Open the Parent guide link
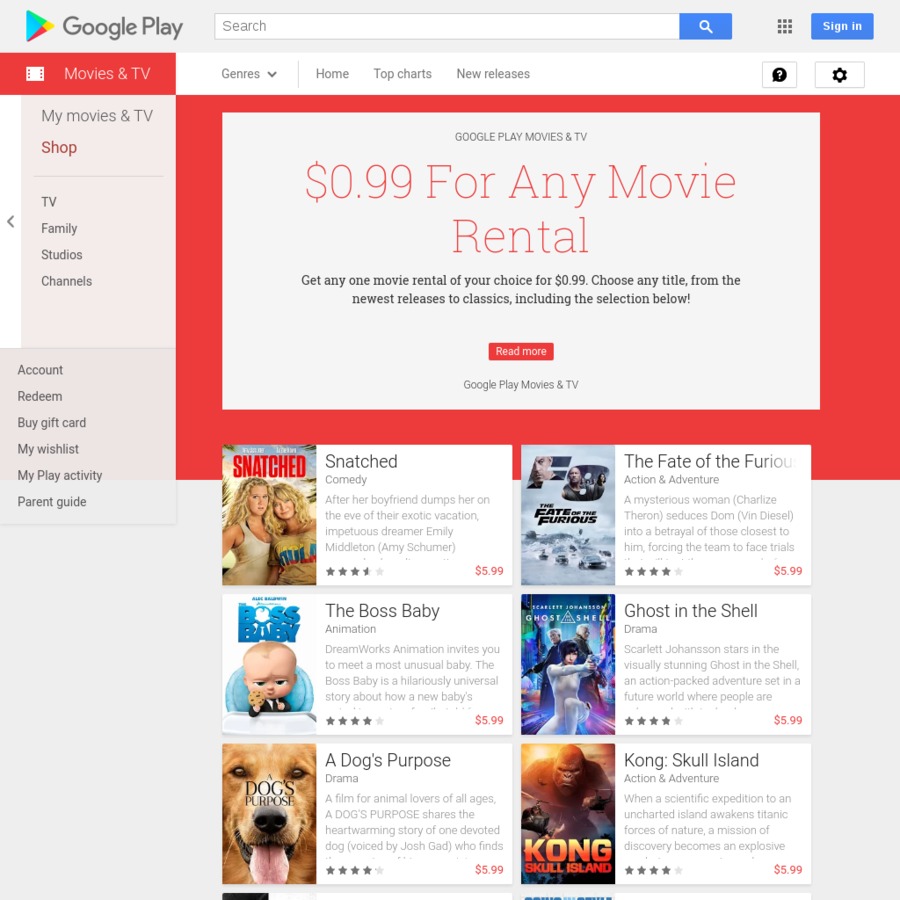This screenshot has width=900, height=900. click(x=52, y=502)
